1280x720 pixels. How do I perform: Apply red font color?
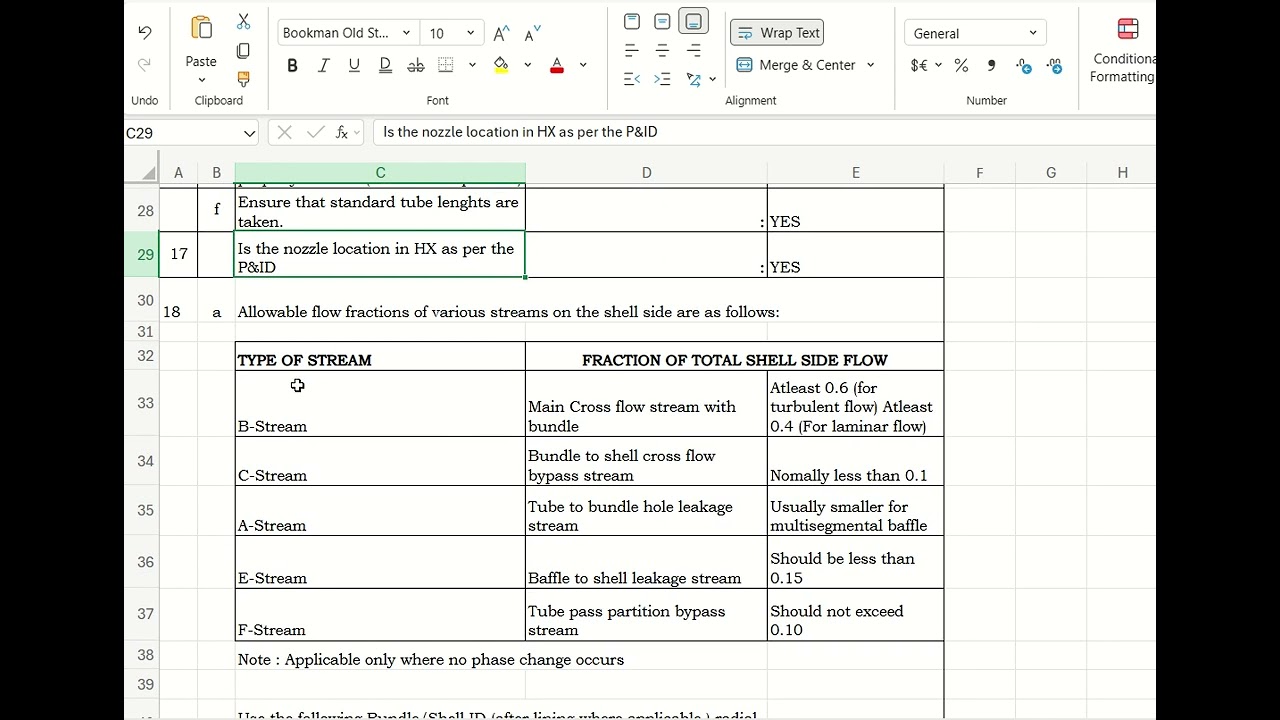tap(557, 65)
